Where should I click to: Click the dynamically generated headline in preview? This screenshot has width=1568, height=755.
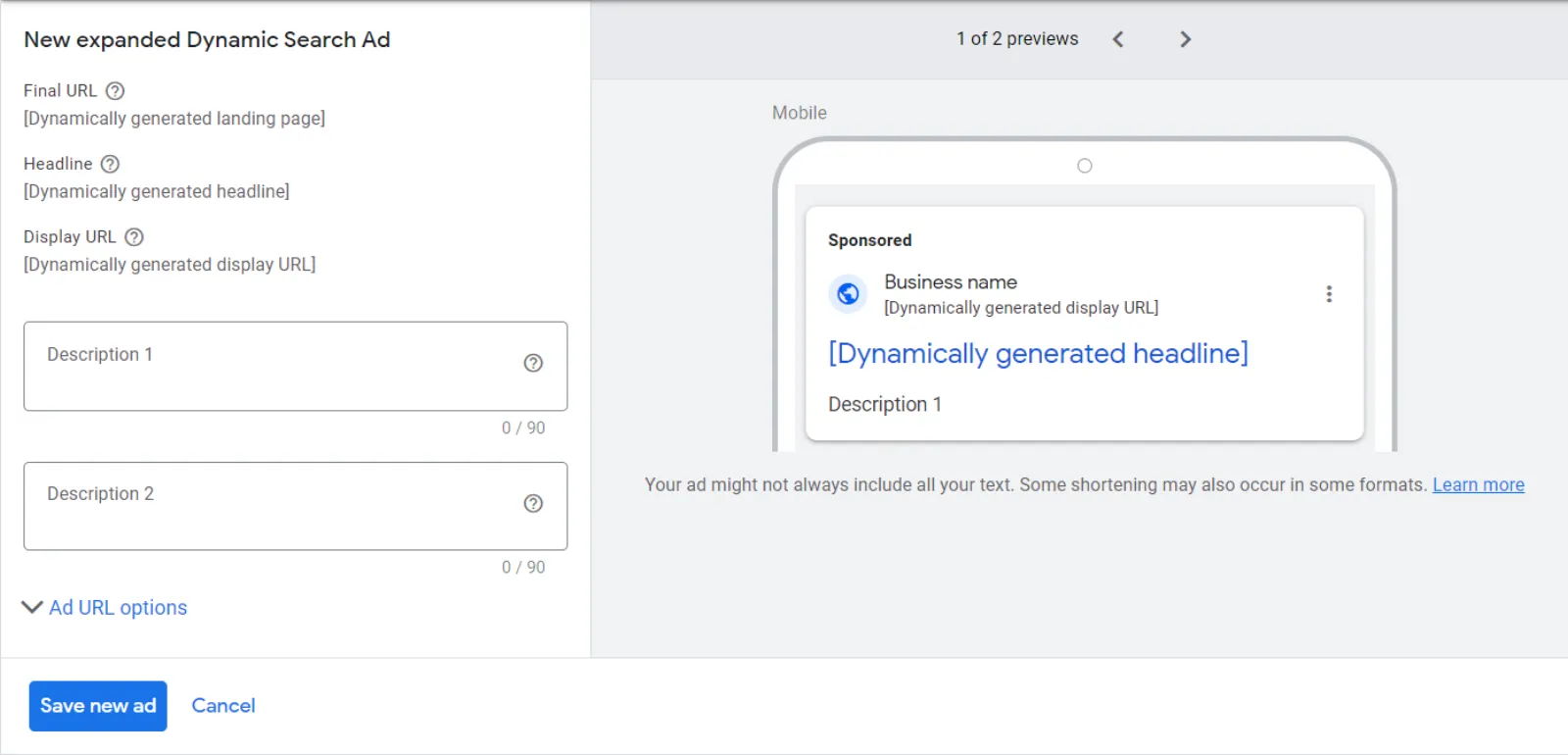(1038, 353)
